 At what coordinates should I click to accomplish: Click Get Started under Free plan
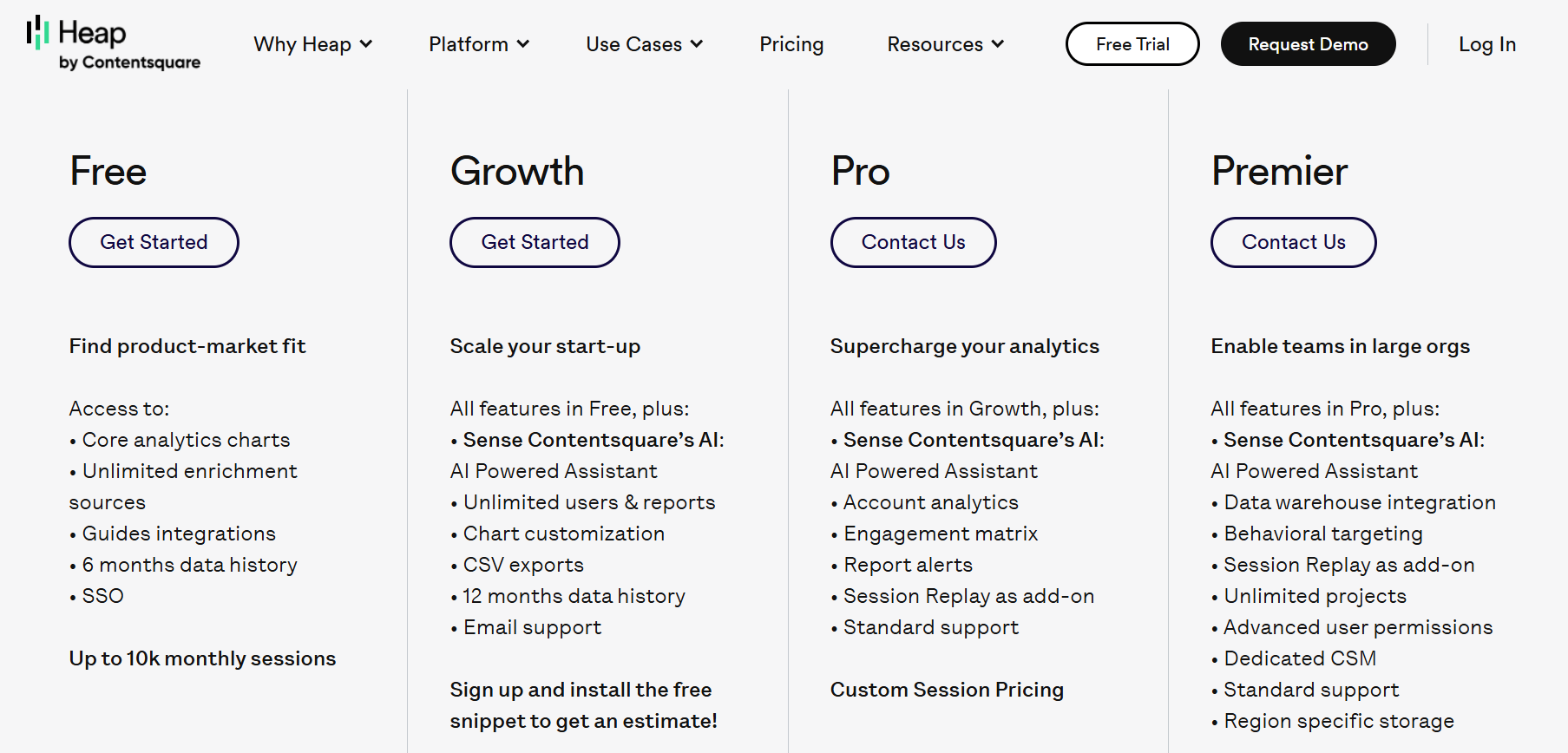(154, 242)
